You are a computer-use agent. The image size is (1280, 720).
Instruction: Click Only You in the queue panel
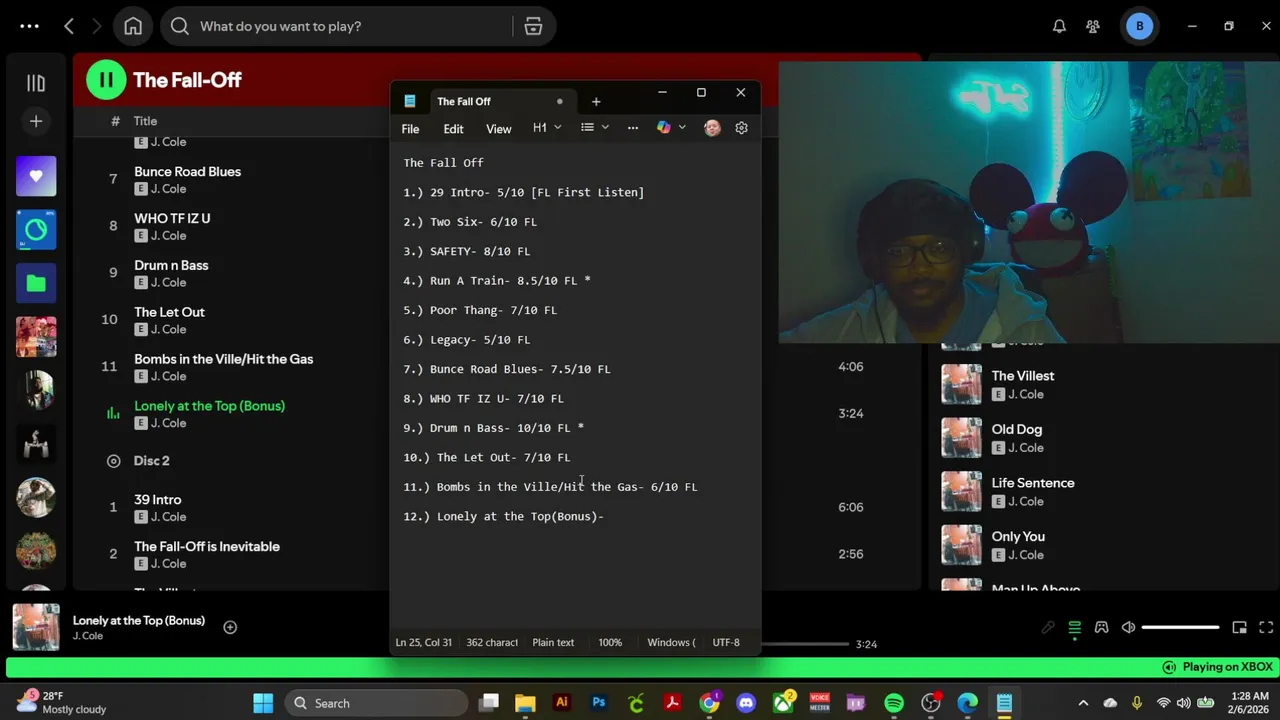coord(1018,536)
